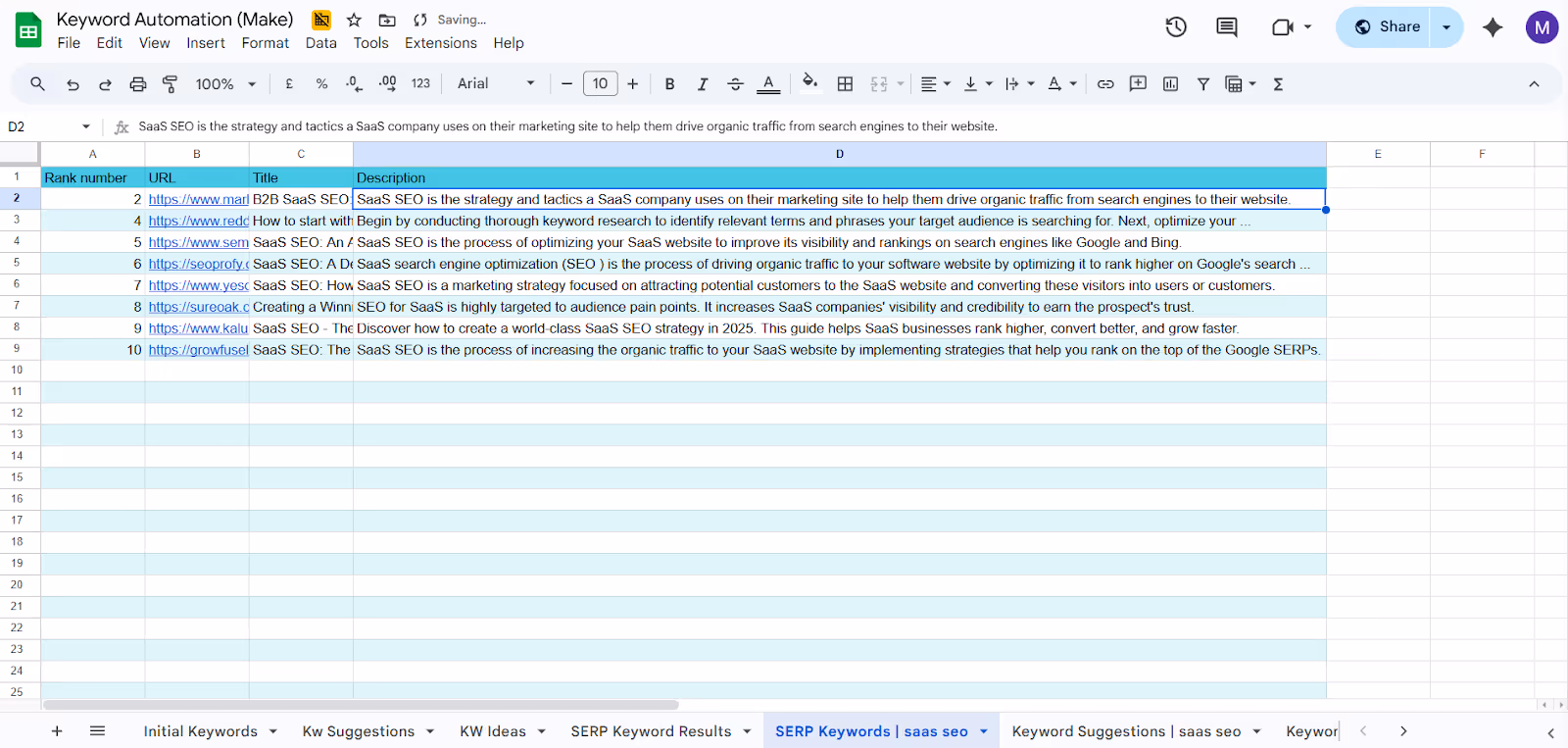Open vertical align dropdown

click(978, 84)
